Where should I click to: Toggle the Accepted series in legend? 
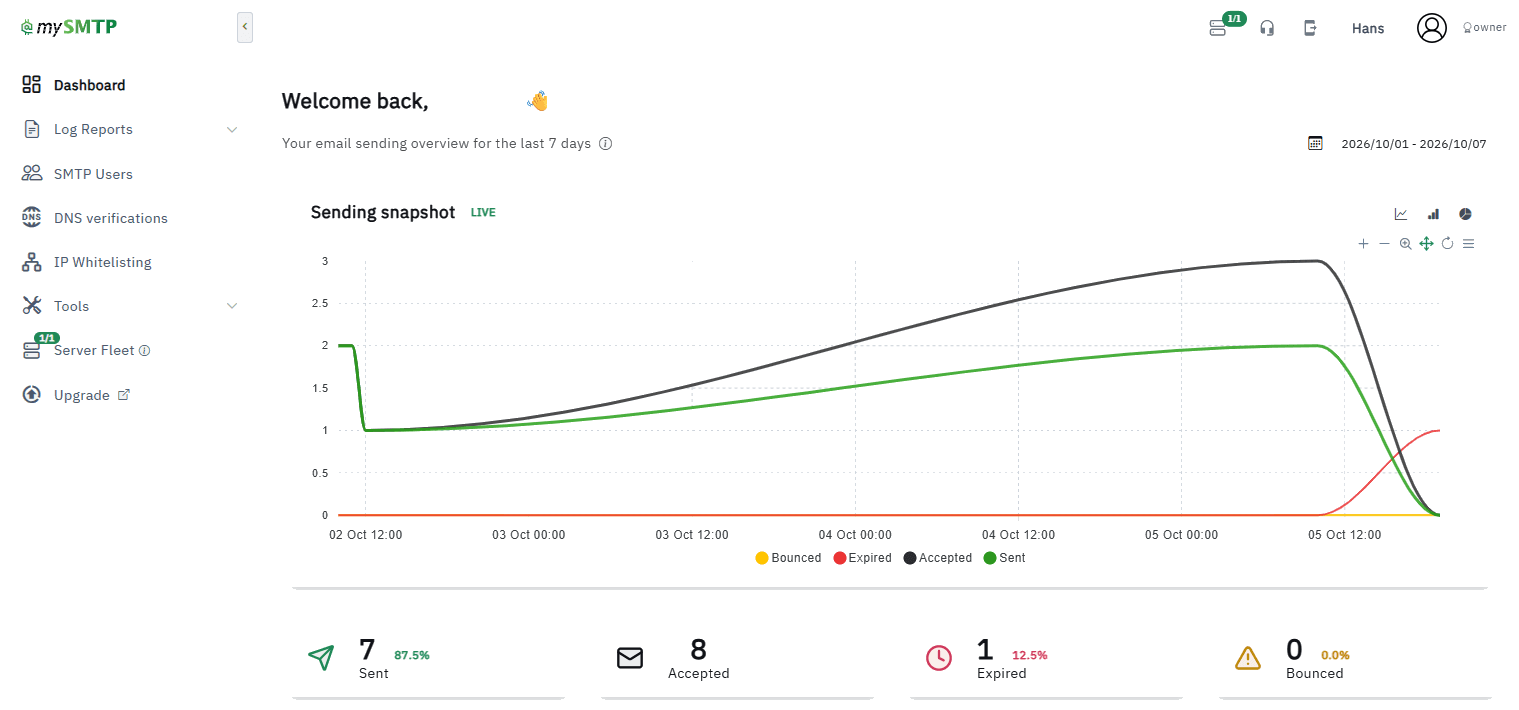coord(938,558)
